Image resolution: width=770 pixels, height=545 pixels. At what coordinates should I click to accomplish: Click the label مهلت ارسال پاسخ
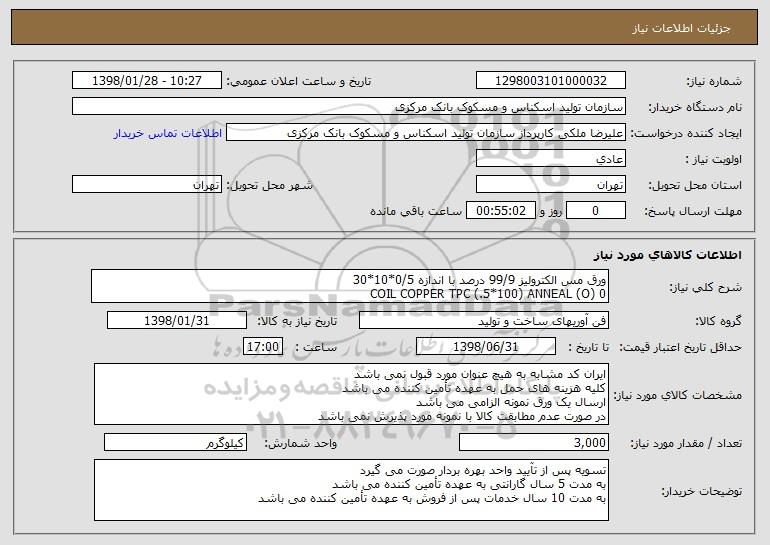[693, 211]
